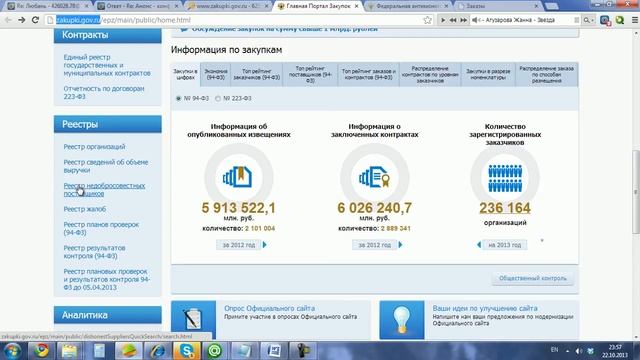Screen dimensions: 640x360
Task: Switch to the 'Топ рейтинг заказов и контрактов' tab
Action: pyautogui.click(x=369, y=74)
